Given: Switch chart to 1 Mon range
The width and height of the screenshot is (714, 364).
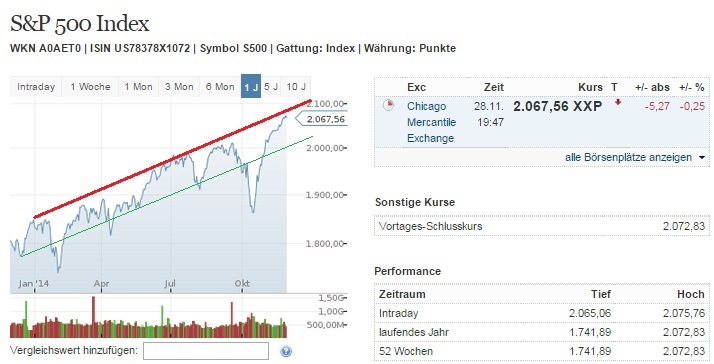Looking at the screenshot, I should coord(138,87).
